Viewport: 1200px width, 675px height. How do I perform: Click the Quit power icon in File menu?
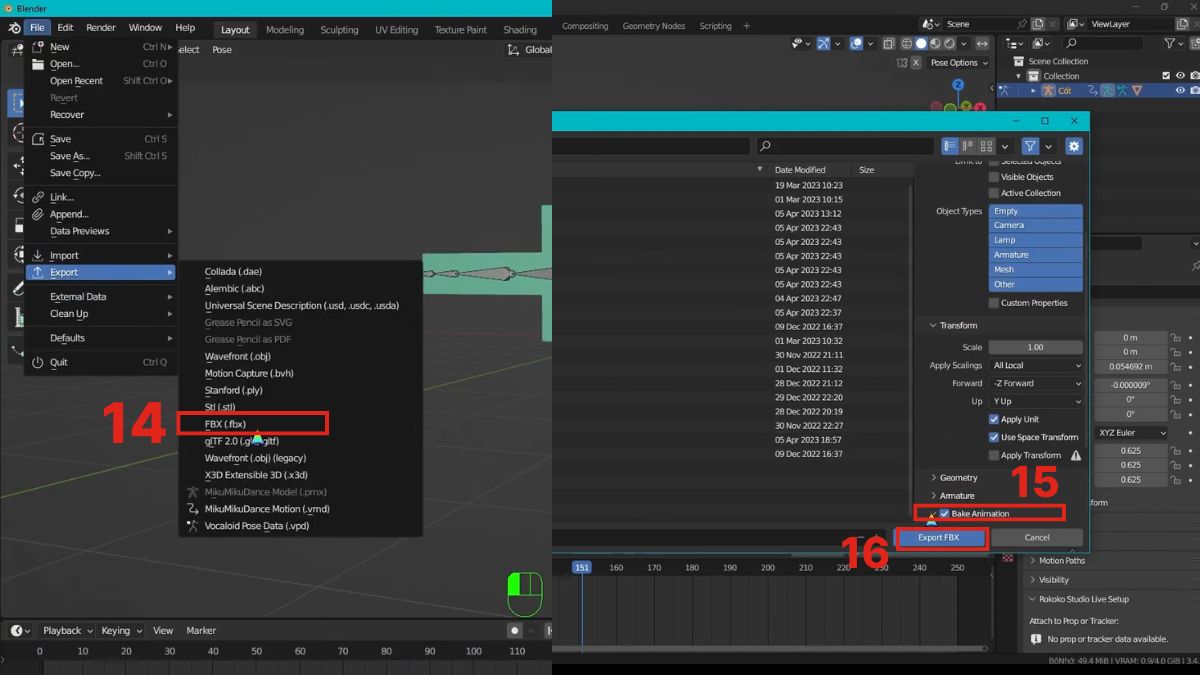pos(38,362)
